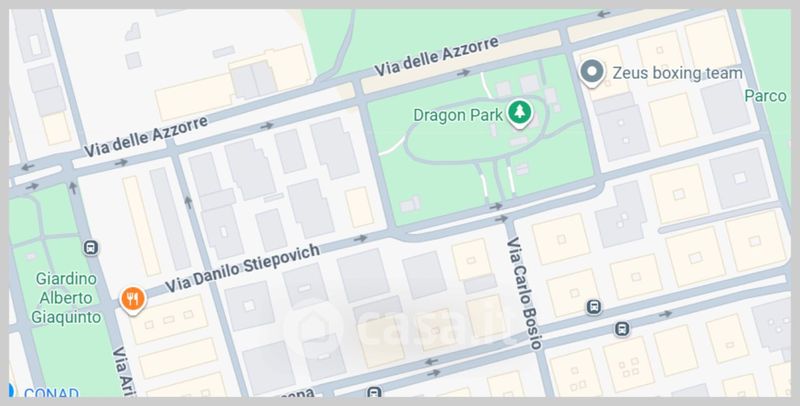
Task: Click the oval path inside Dragon Park
Action: (477, 131)
